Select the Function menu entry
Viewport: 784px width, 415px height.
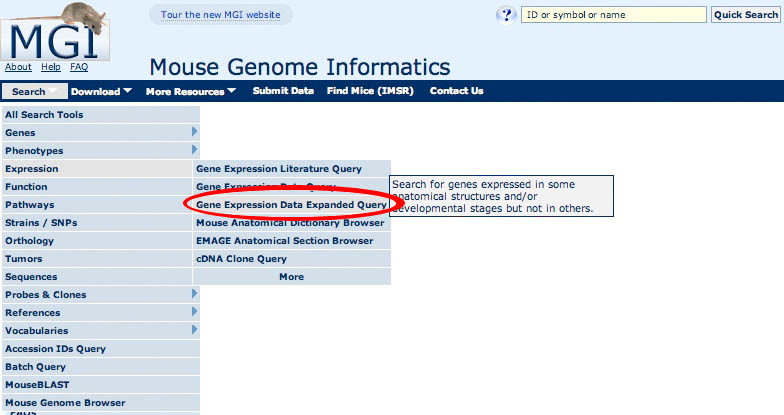point(98,186)
